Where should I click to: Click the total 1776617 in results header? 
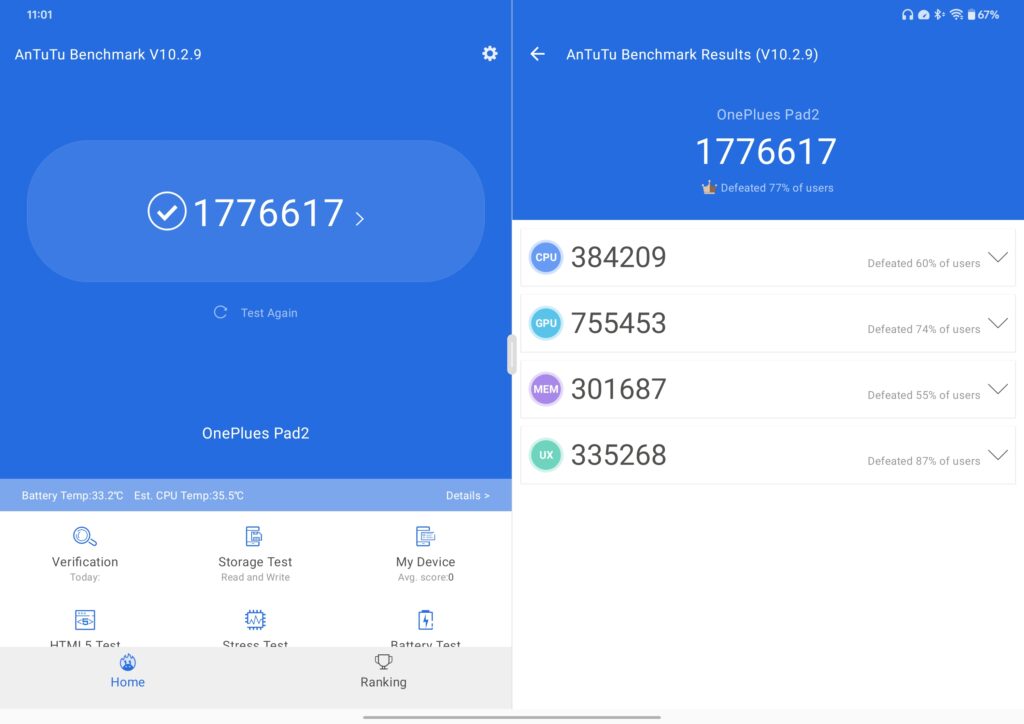click(766, 151)
